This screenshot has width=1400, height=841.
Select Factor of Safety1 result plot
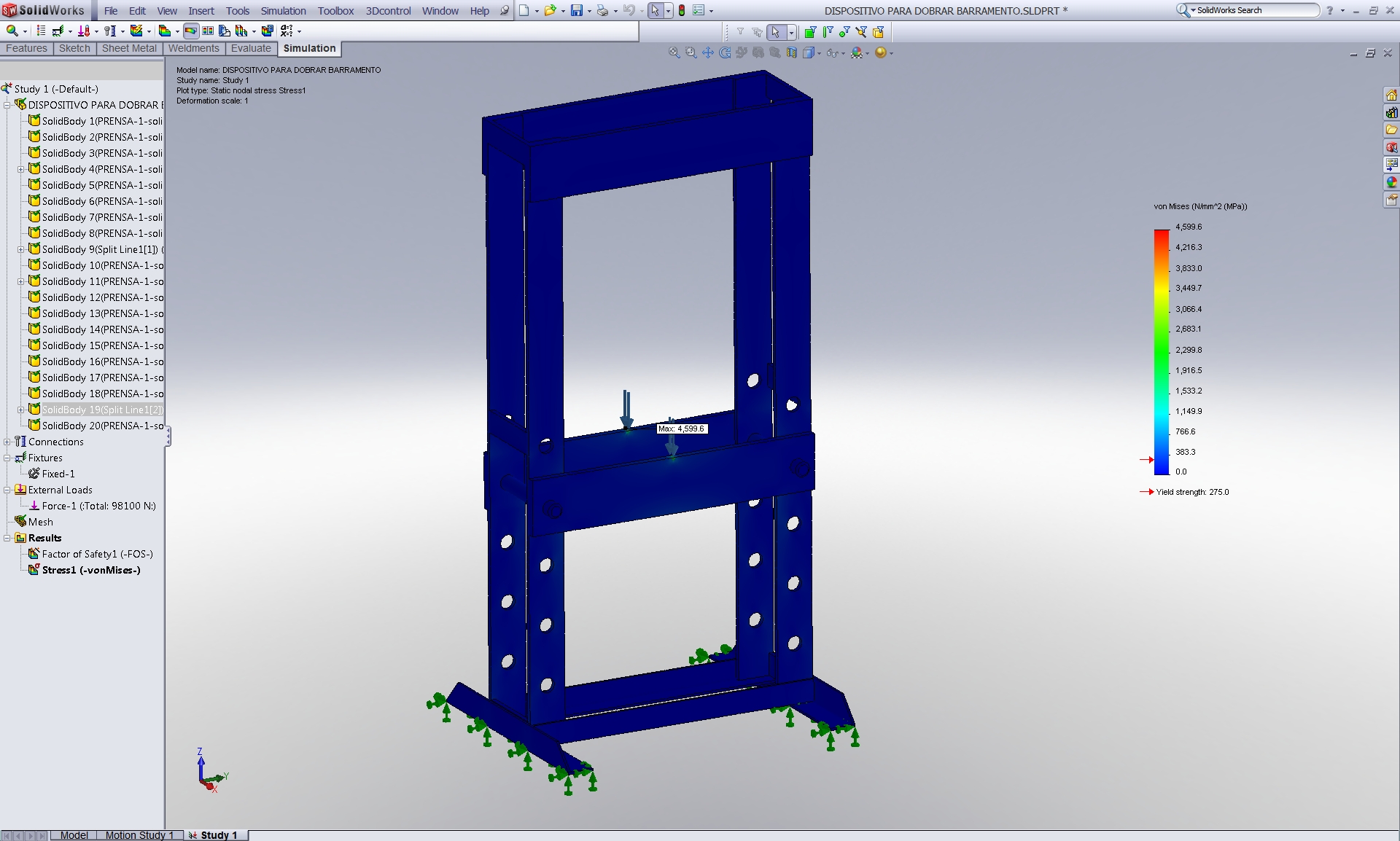point(97,554)
